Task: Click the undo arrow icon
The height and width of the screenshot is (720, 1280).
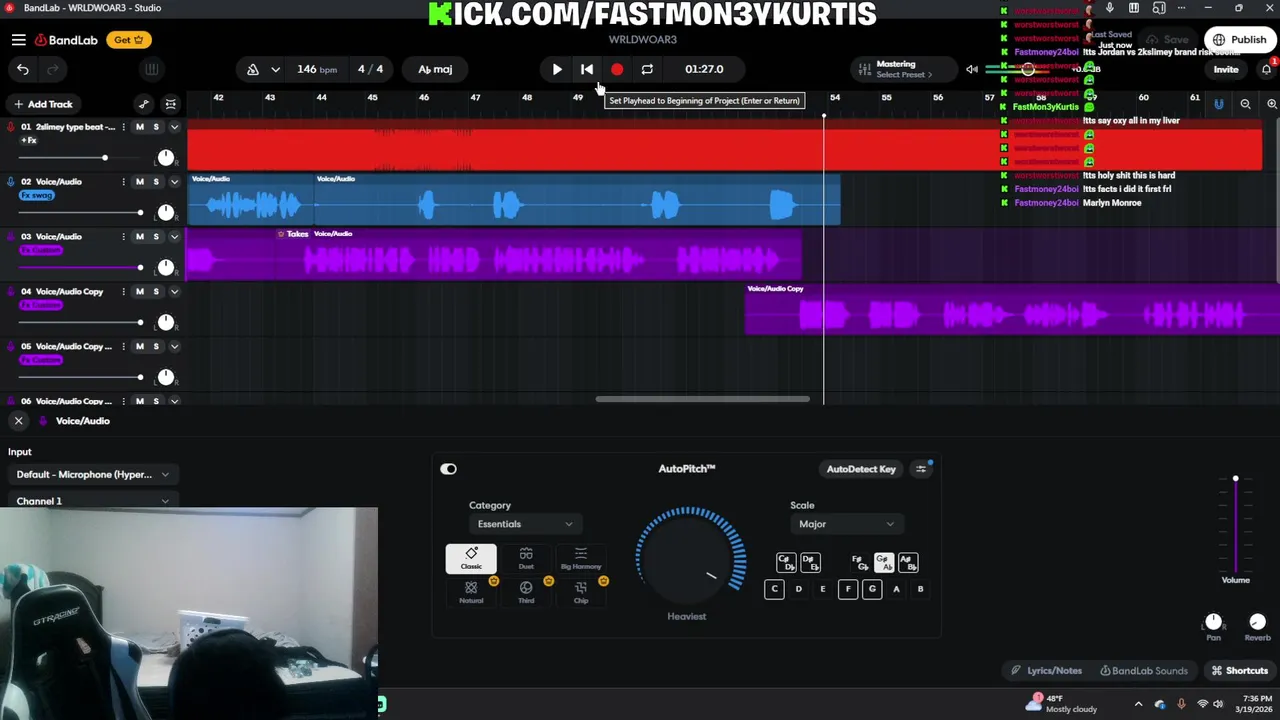Action: [23, 69]
